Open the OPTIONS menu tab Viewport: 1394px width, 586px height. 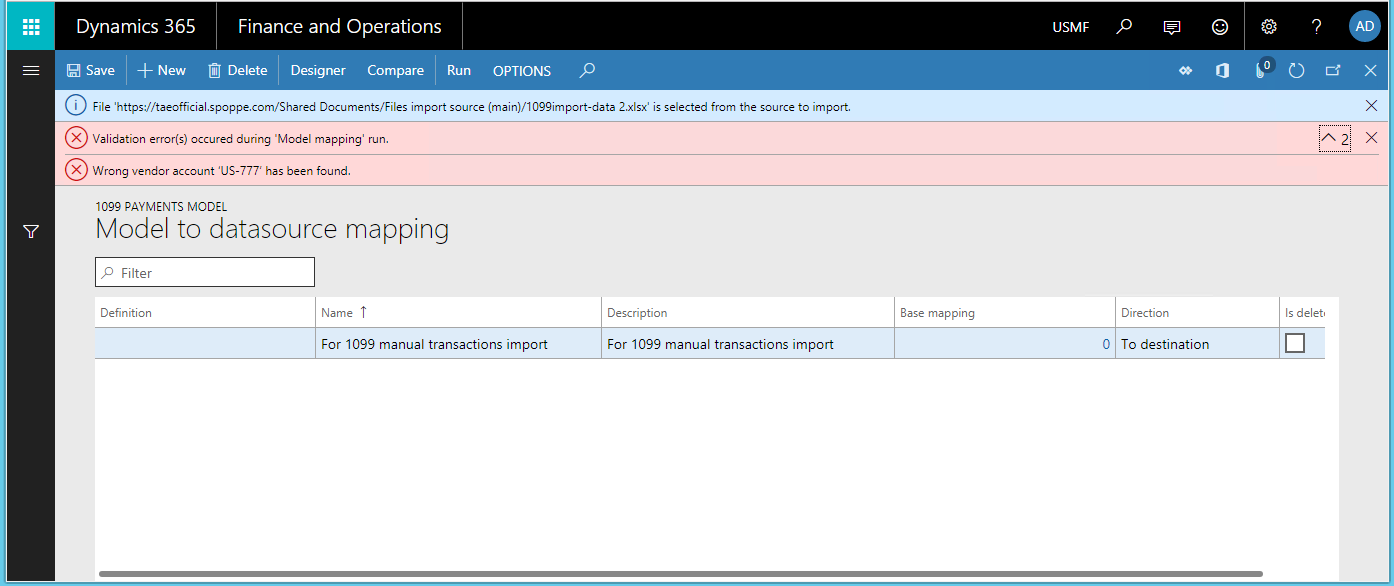[x=522, y=71]
